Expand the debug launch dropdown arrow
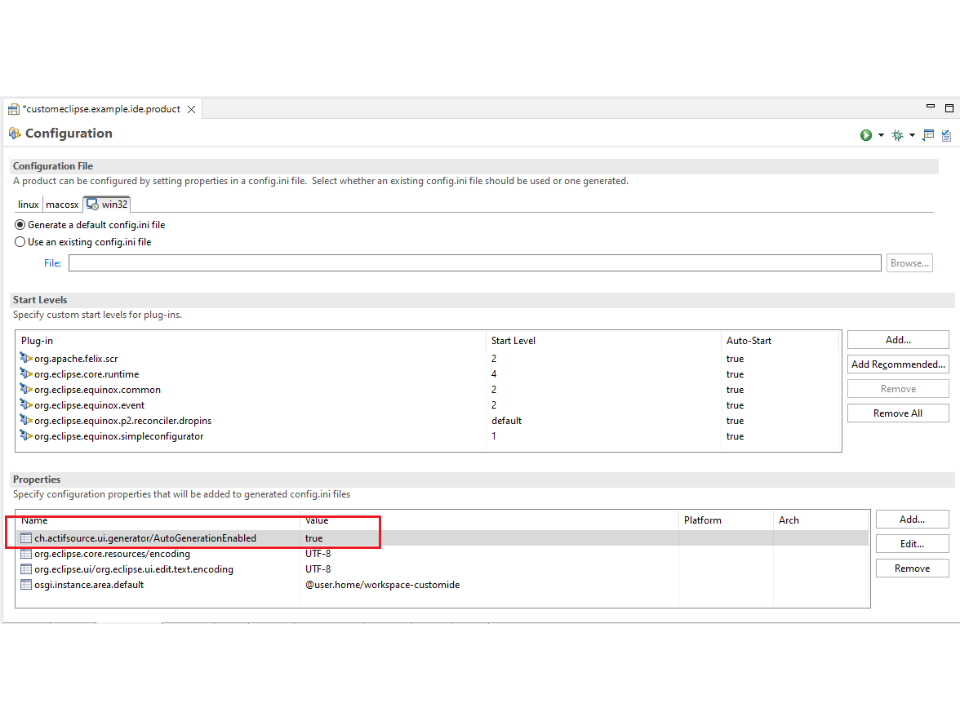This screenshot has height=720, width=960. point(912,136)
